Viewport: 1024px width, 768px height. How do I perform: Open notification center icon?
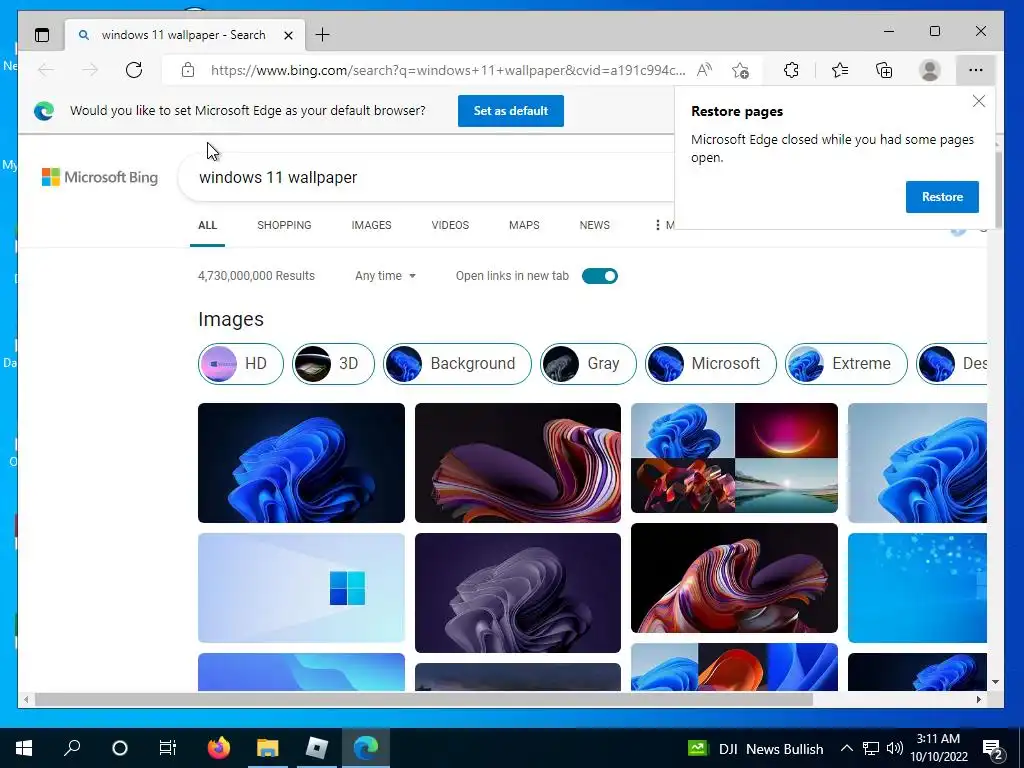pos(993,749)
